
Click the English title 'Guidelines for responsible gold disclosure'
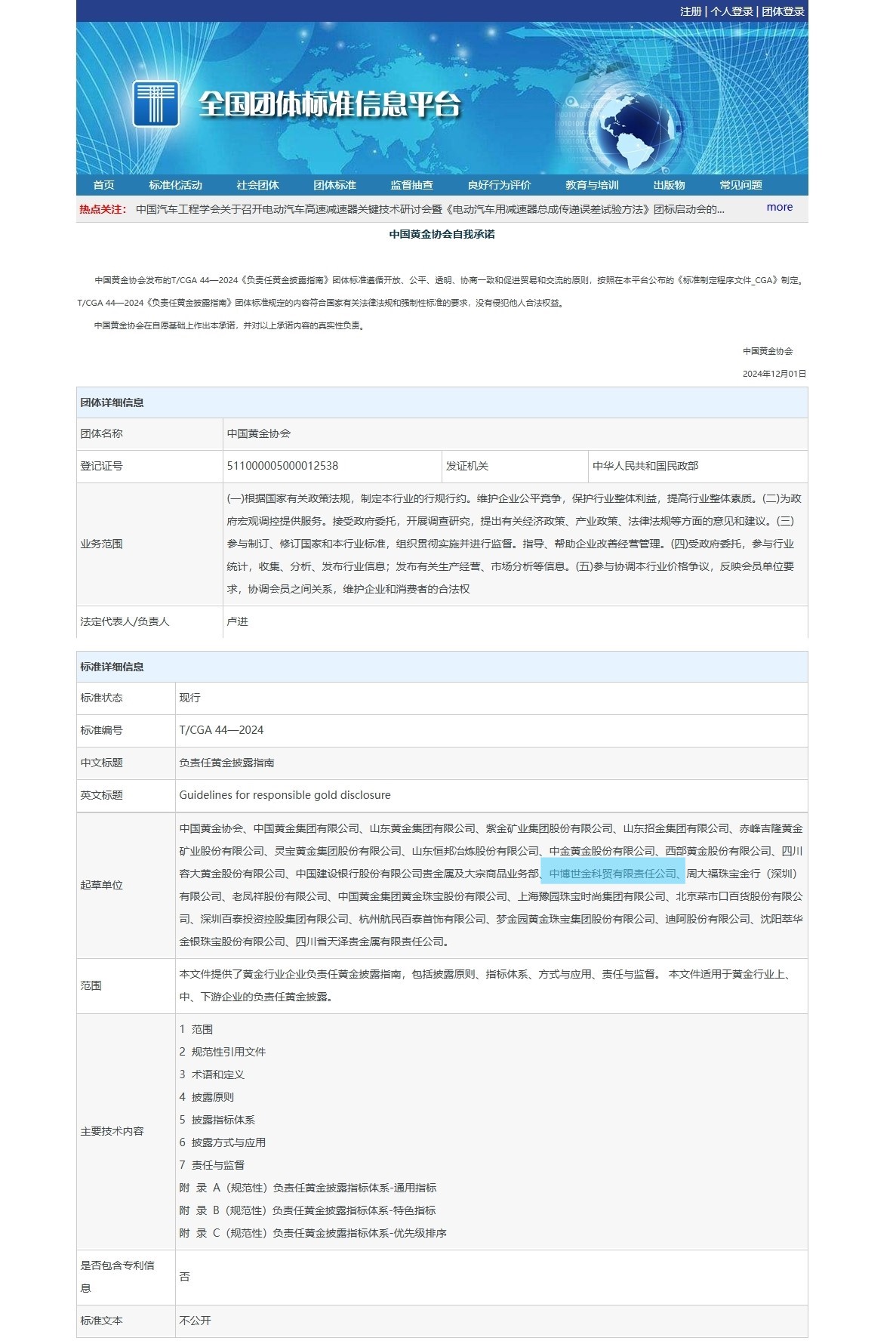[285, 795]
